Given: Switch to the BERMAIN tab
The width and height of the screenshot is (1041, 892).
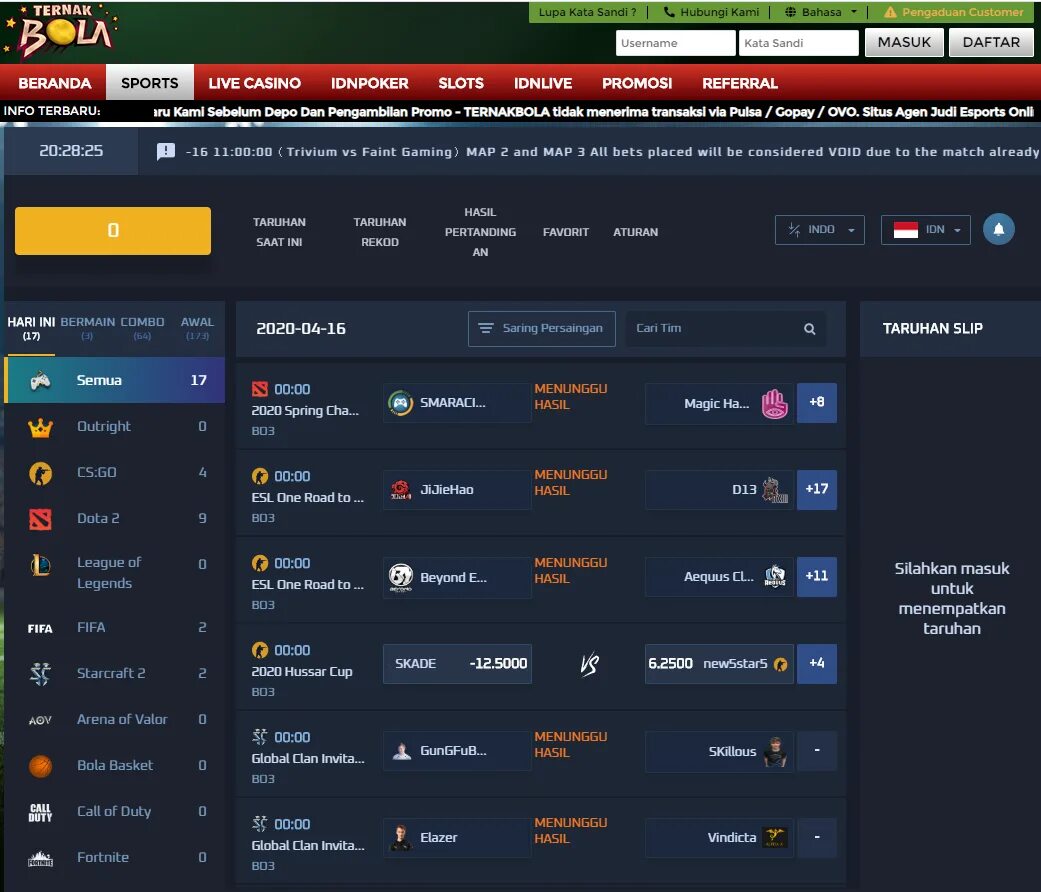Looking at the screenshot, I should point(87,328).
